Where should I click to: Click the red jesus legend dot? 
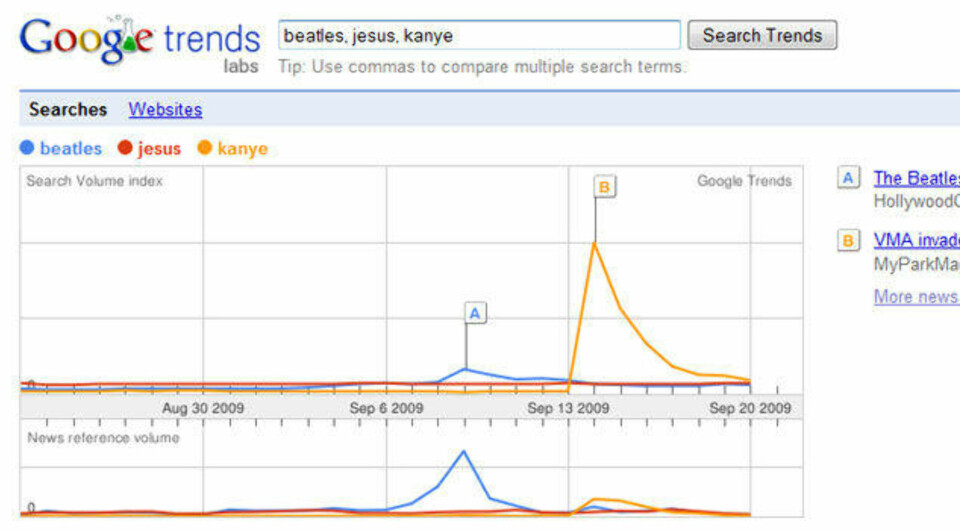point(126,147)
